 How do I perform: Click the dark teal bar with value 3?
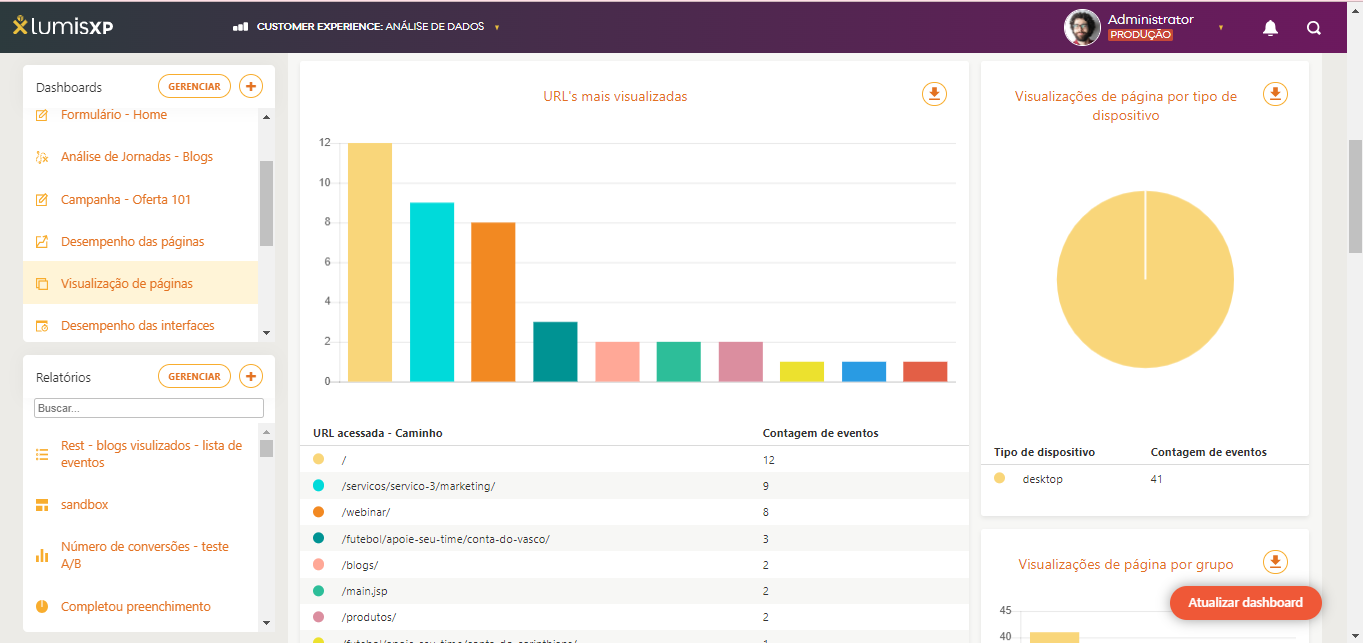coord(555,351)
